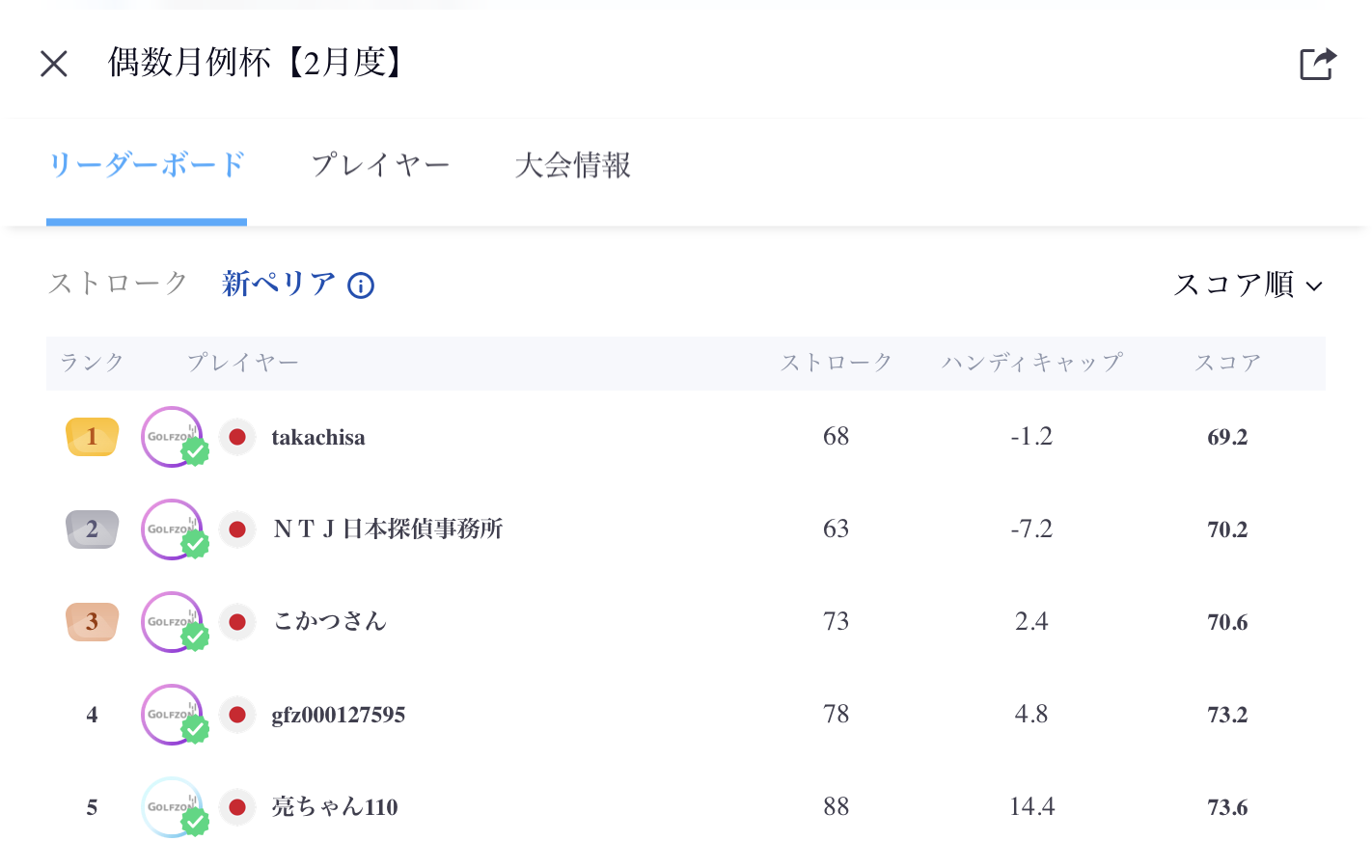Open takachisa's Golfzon avatar
Image resolution: width=1372 pixels, height=868 pixels.
(x=173, y=437)
